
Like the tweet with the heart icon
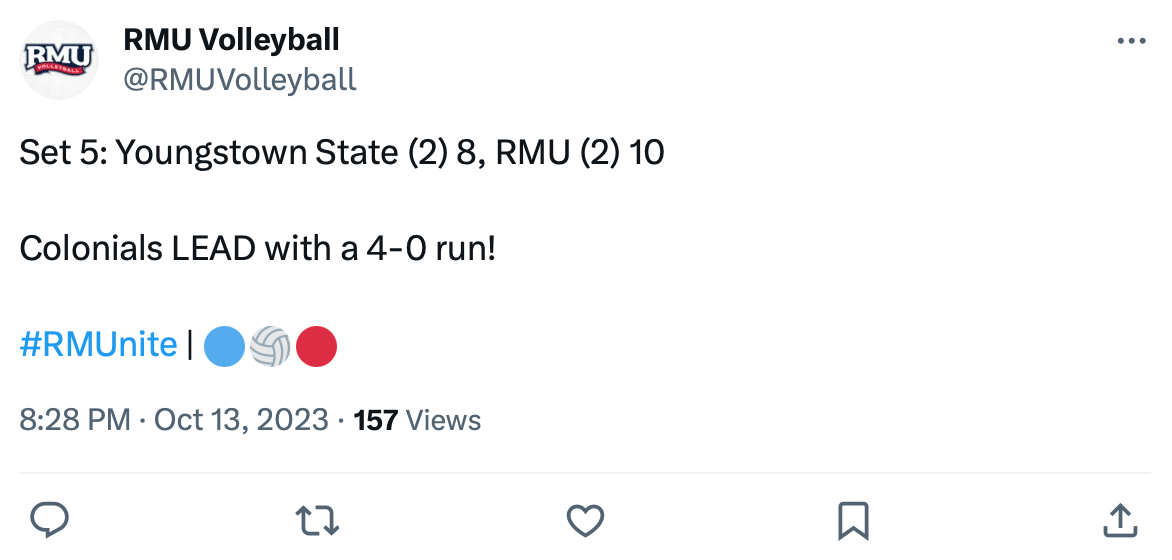pyautogui.click(x=585, y=520)
